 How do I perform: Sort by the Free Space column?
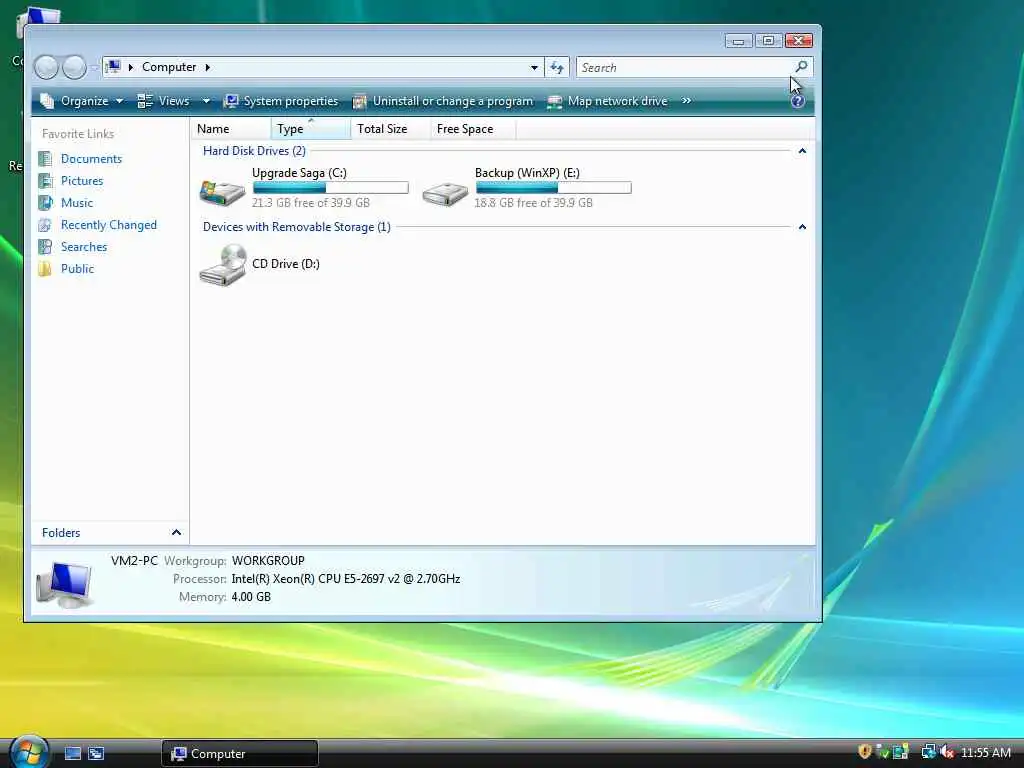pos(473,129)
